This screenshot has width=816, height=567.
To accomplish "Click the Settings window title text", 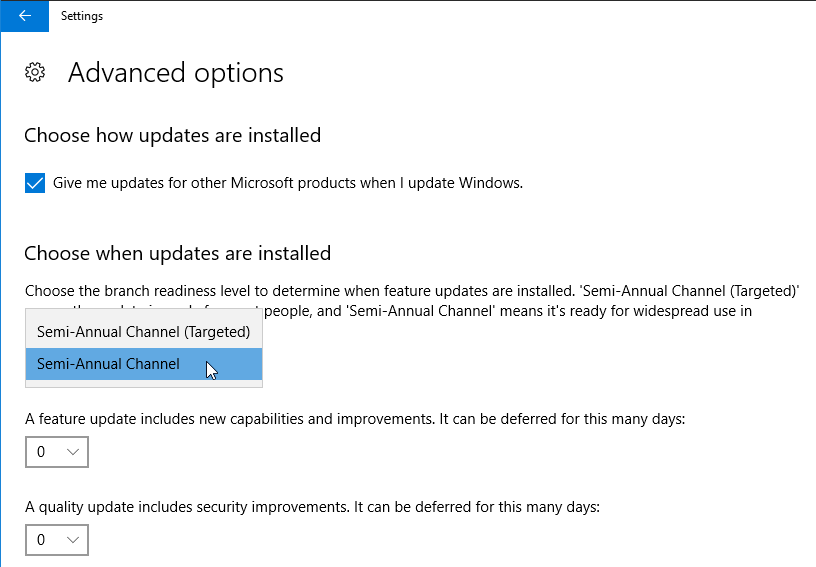I will pyautogui.click(x=82, y=16).
